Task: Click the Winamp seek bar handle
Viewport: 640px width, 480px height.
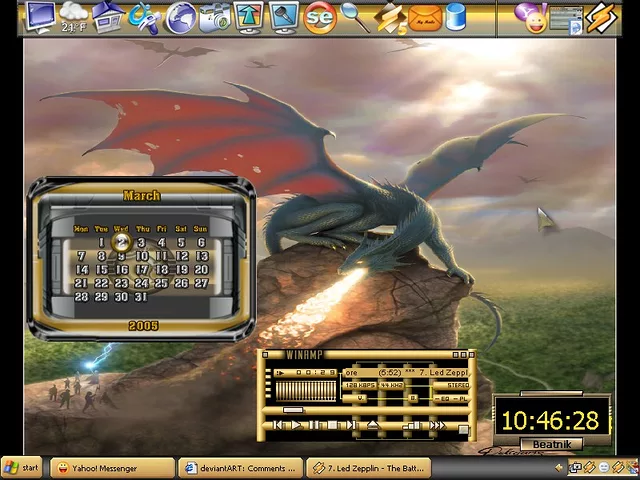Action: [x=293, y=410]
